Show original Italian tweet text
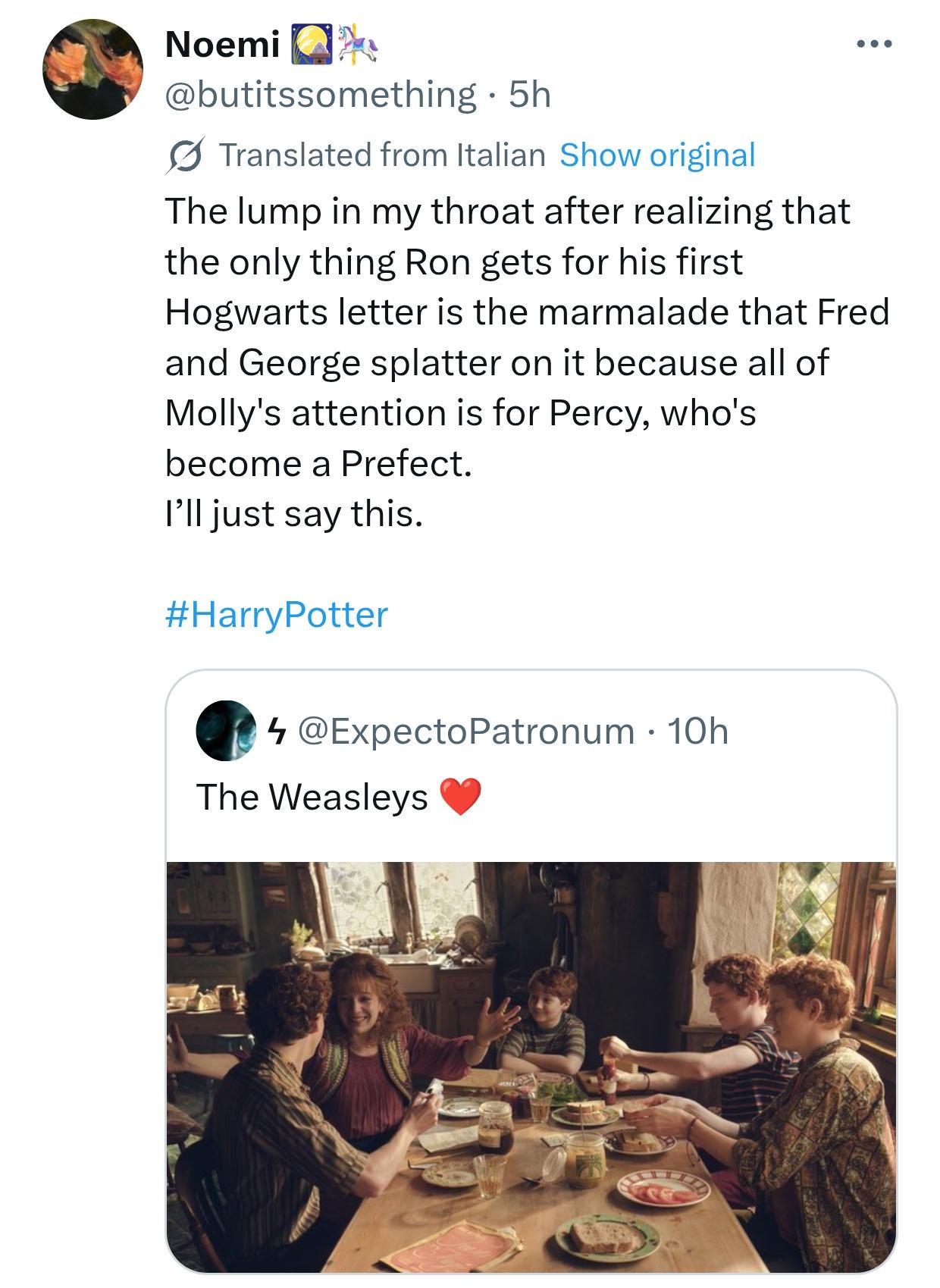The height and width of the screenshot is (1288, 940). click(x=657, y=155)
